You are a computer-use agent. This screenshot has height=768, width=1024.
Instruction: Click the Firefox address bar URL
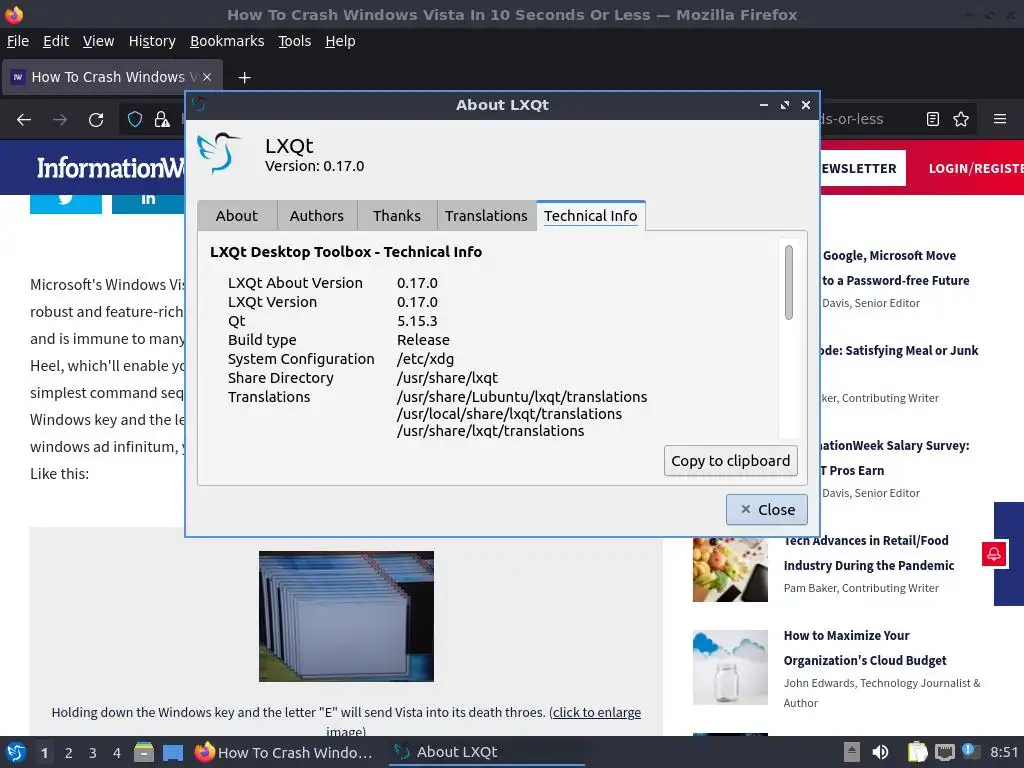coord(852,119)
